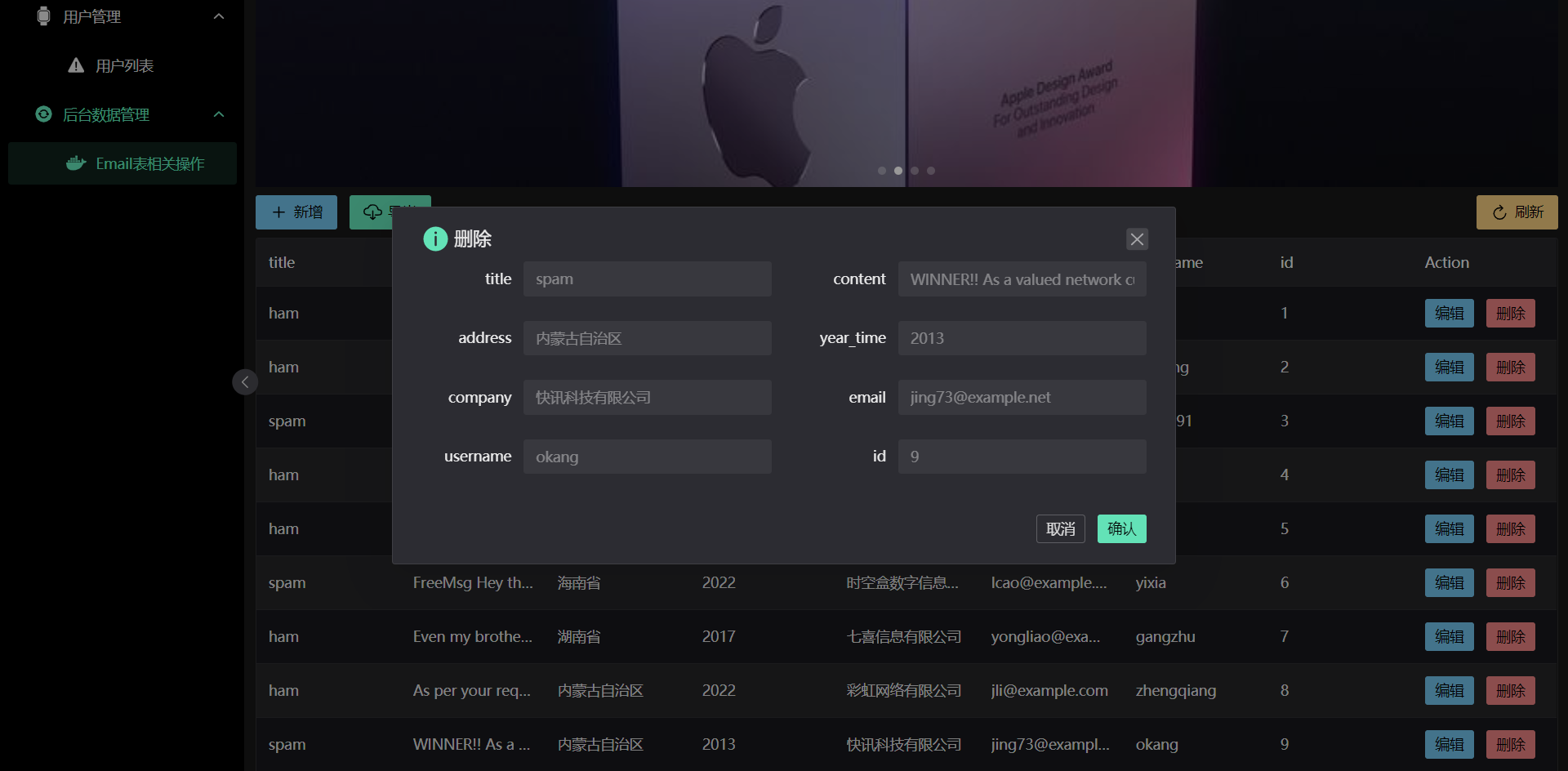Collapse the 用户管理 submenu chevron

tap(219, 16)
